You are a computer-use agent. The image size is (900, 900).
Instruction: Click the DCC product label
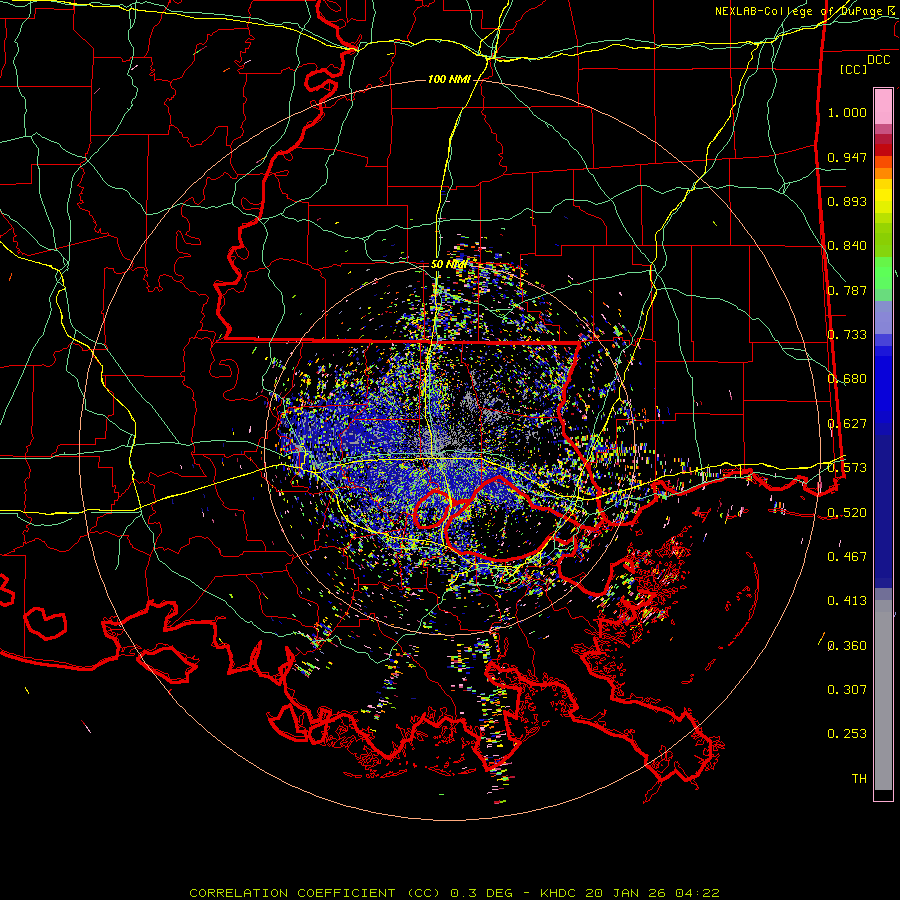pos(878,60)
